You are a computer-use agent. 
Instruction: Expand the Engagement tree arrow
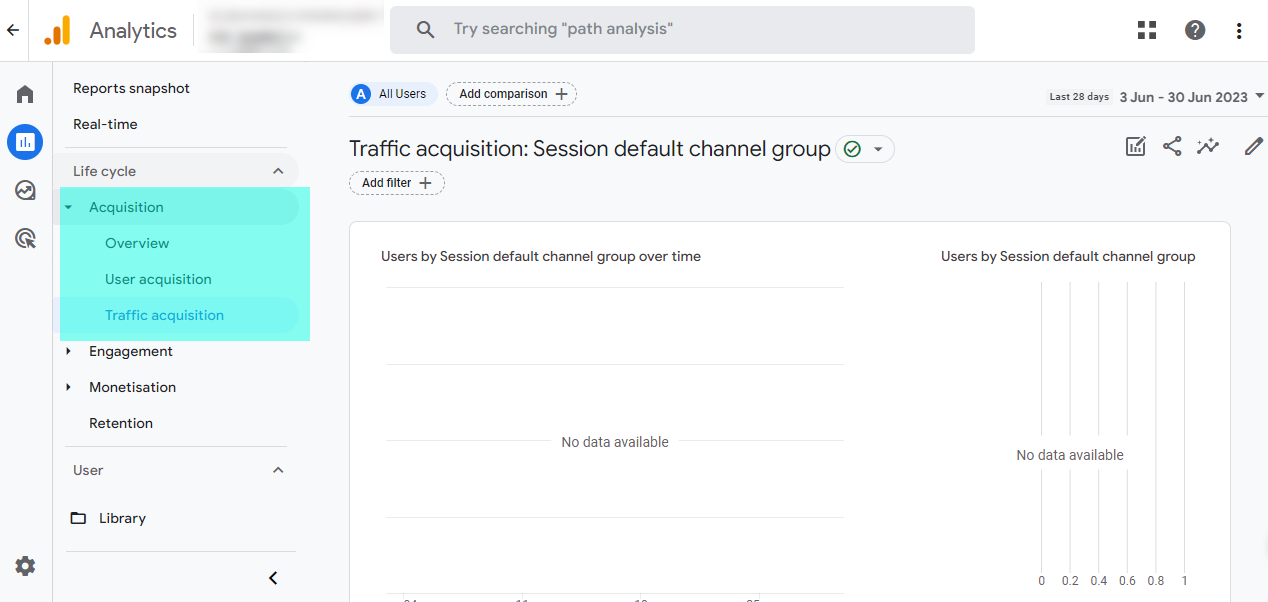[68, 351]
